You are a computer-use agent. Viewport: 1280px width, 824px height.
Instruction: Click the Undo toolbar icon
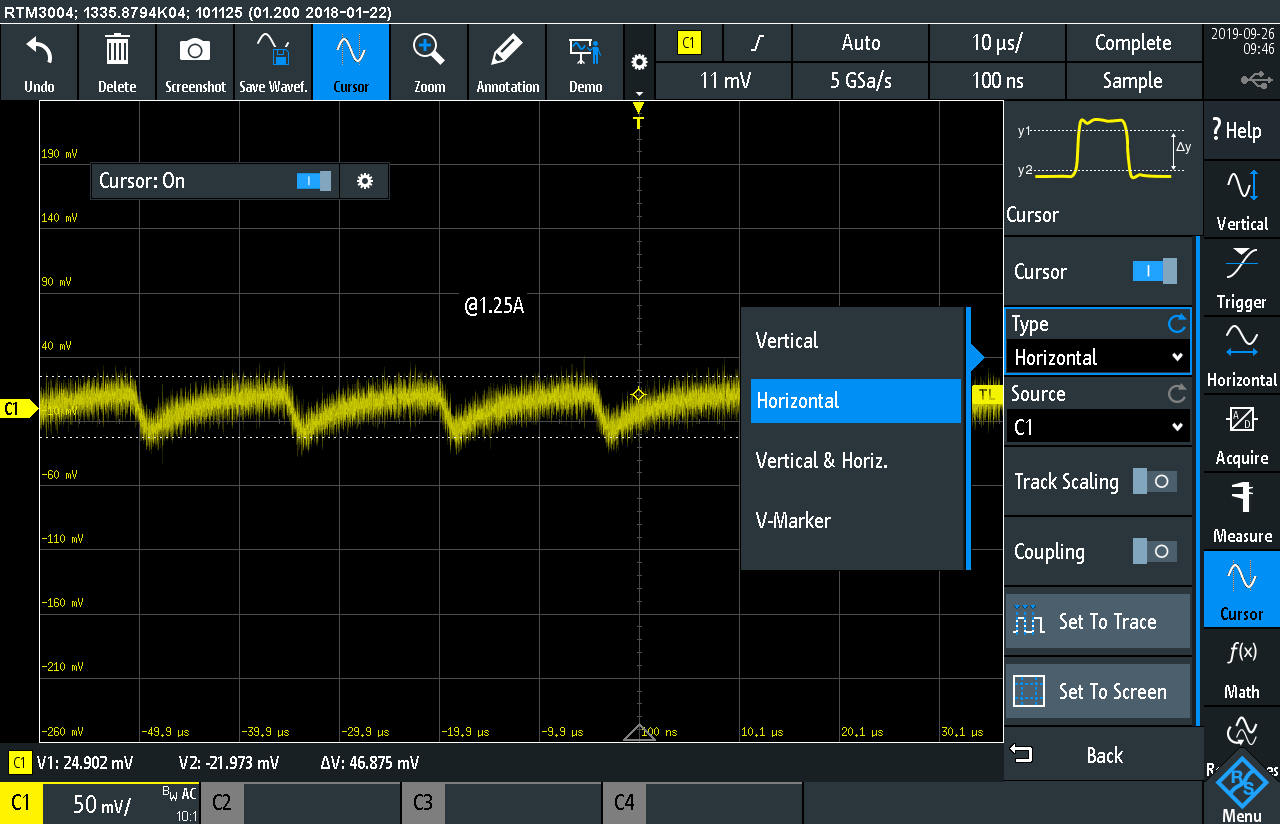39,62
